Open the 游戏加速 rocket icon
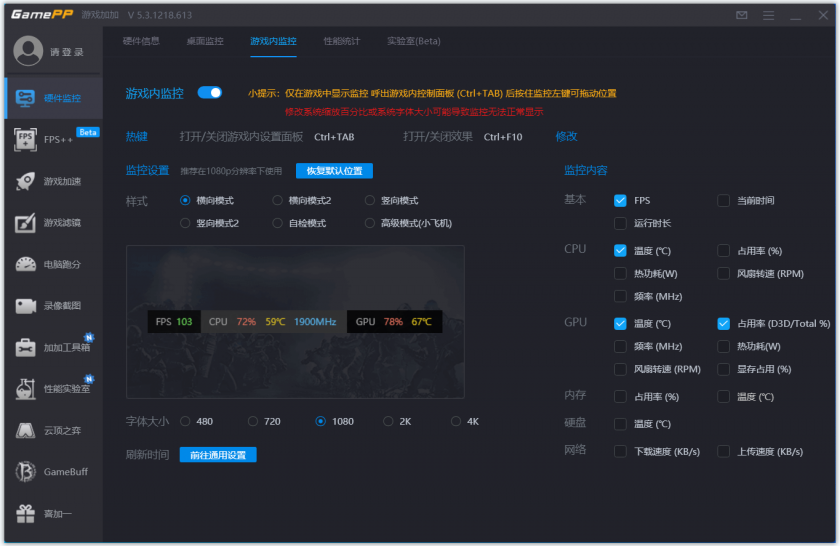 (25, 181)
